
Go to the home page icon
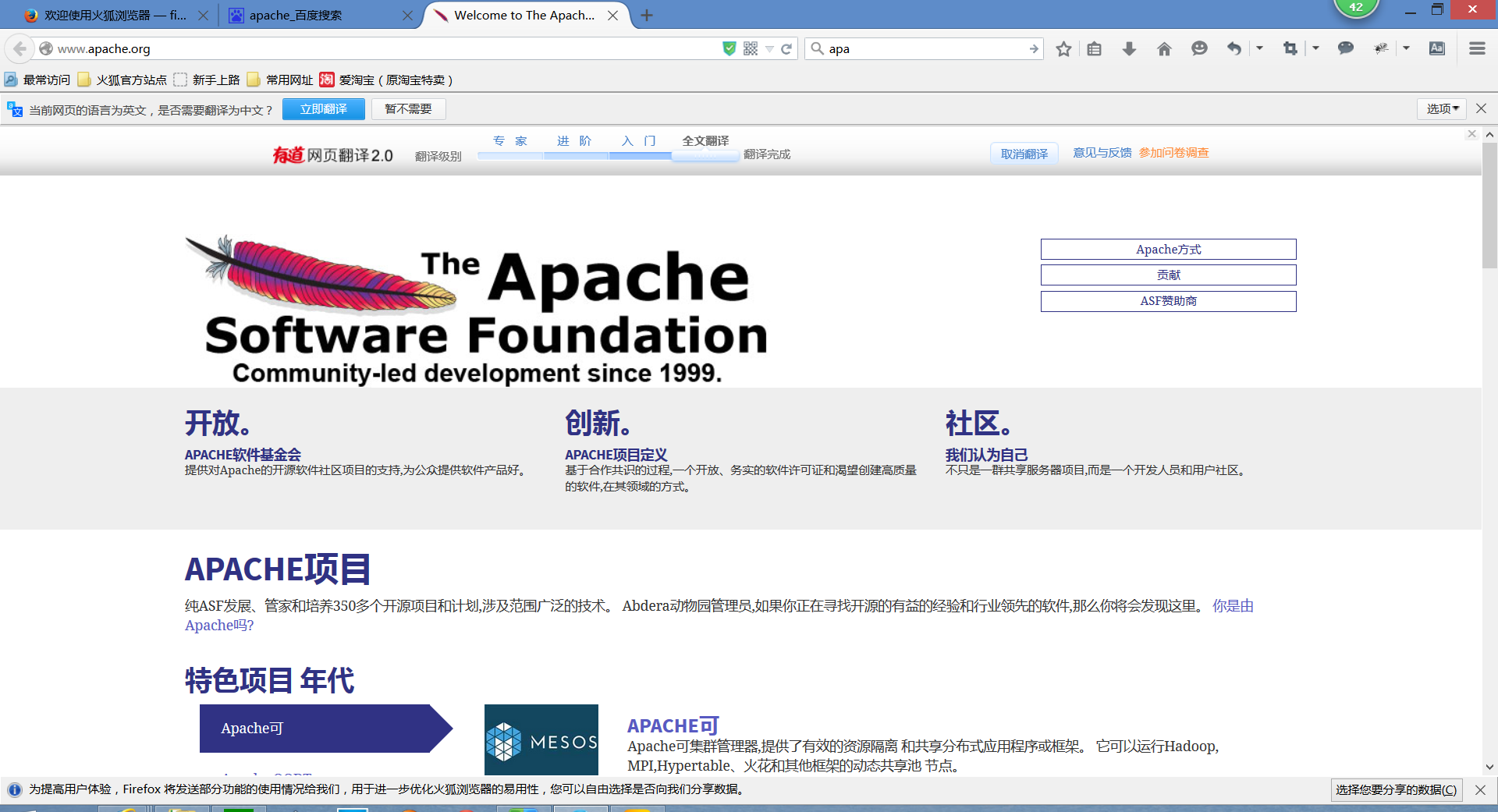click(1164, 48)
